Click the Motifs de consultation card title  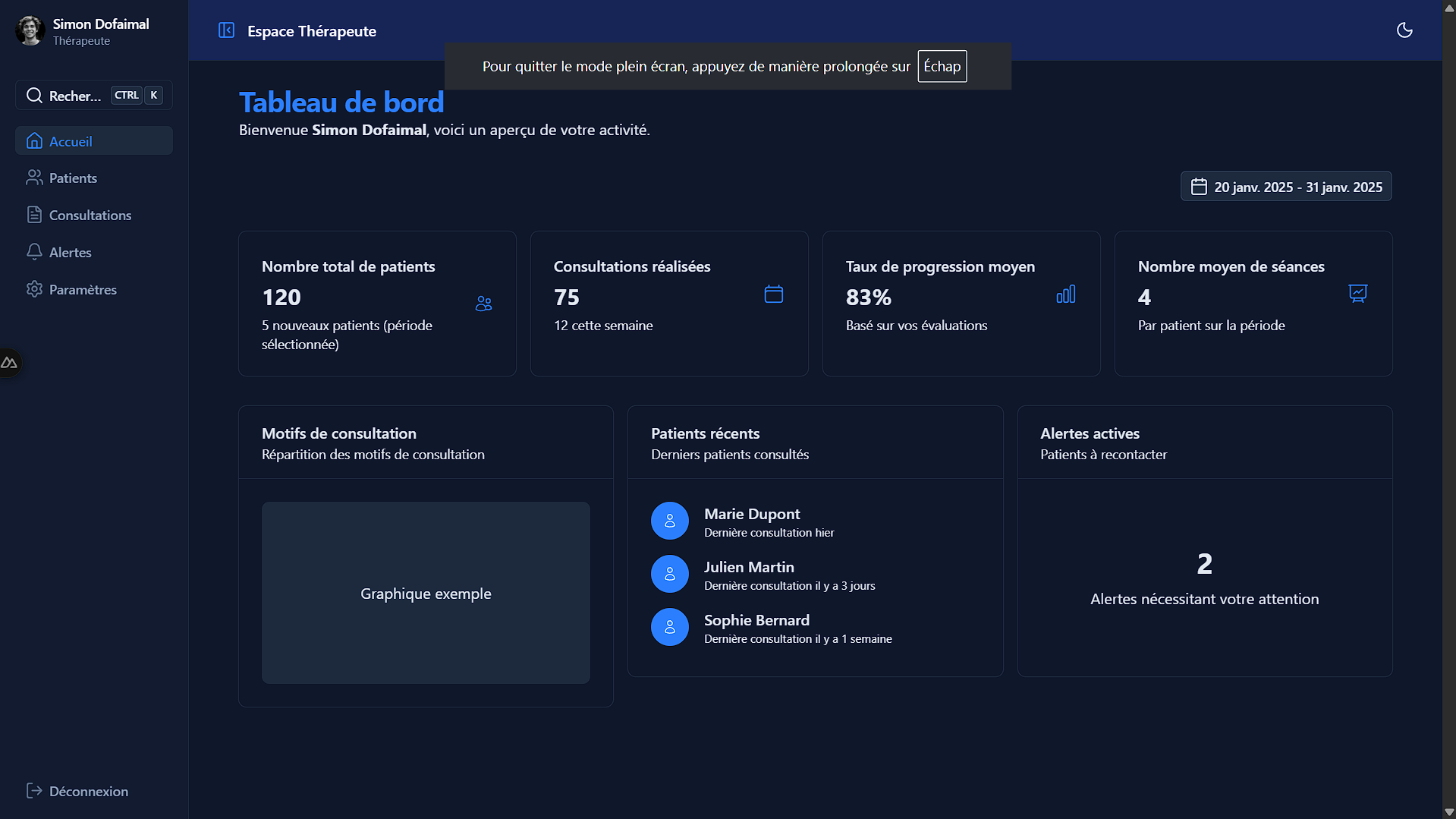pos(339,433)
